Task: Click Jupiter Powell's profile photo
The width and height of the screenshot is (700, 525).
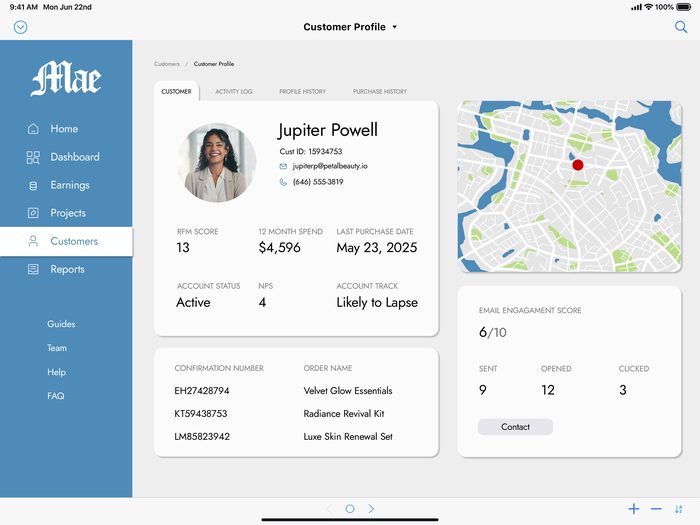Action: point(217,163)
